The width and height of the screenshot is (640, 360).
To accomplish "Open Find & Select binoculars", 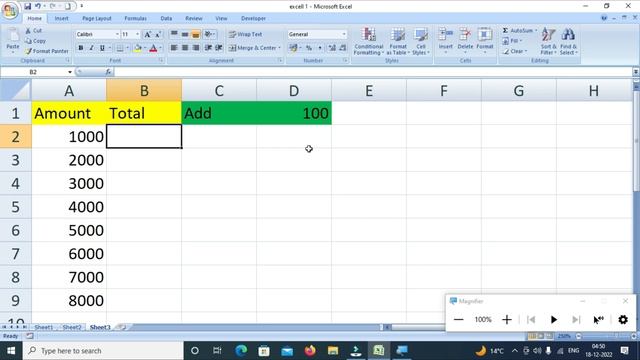I will [x=568, y=41].
